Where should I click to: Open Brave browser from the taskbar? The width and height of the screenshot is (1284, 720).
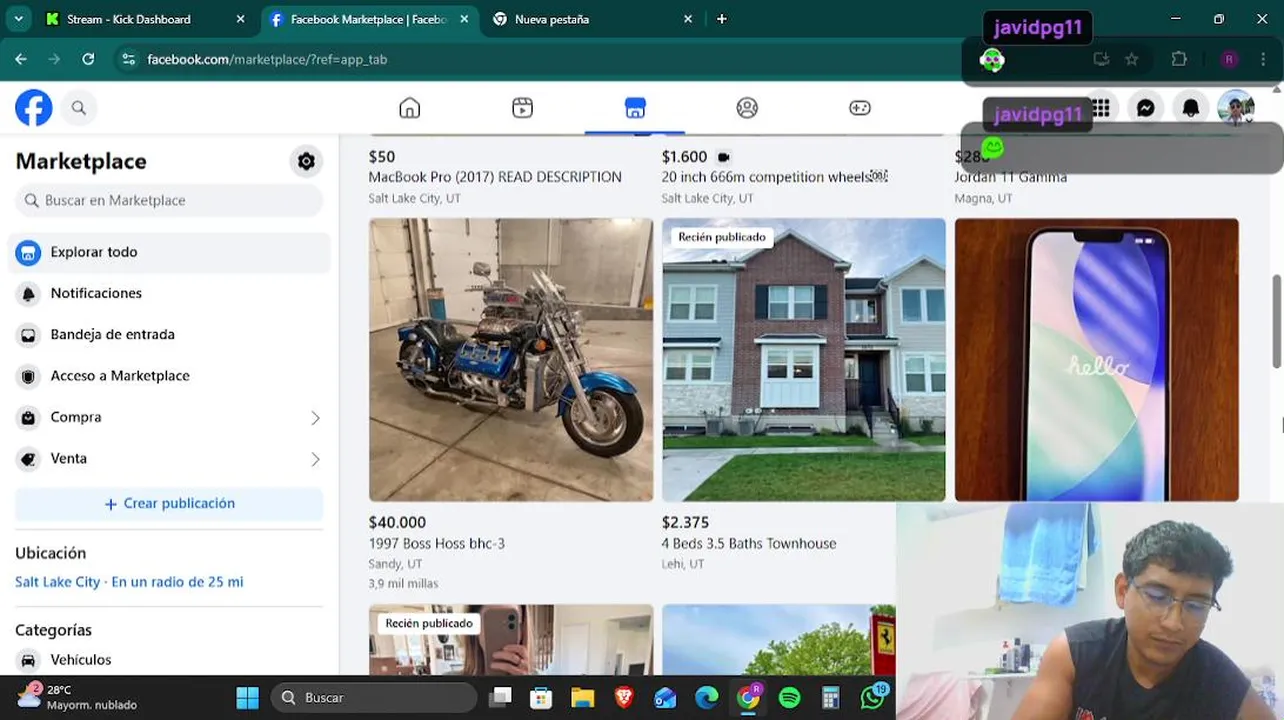(x=624, y=697)
